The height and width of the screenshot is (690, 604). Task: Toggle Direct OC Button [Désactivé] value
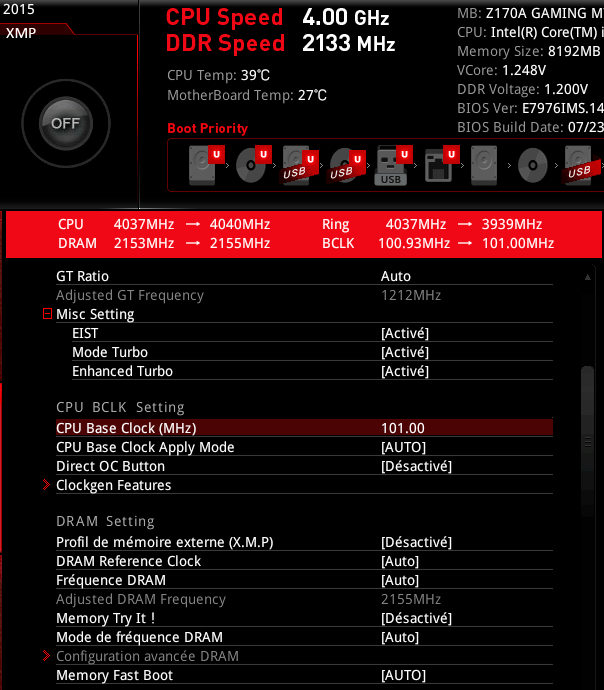pos(416,466)
